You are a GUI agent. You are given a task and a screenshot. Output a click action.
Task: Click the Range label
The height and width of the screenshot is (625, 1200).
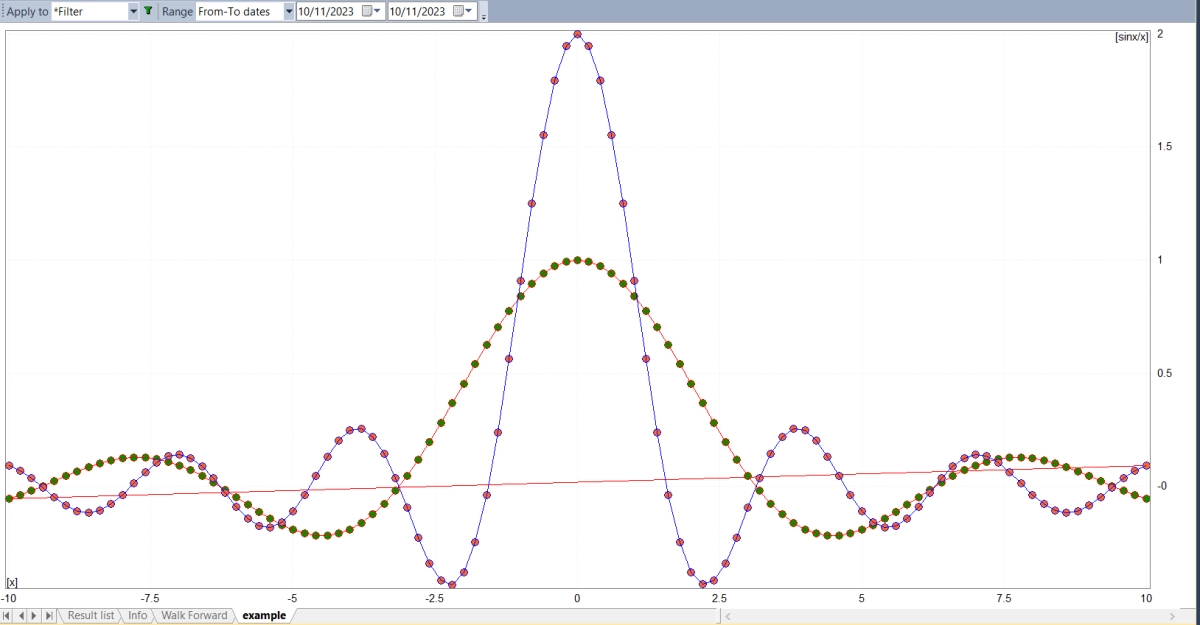click(177, 11)
